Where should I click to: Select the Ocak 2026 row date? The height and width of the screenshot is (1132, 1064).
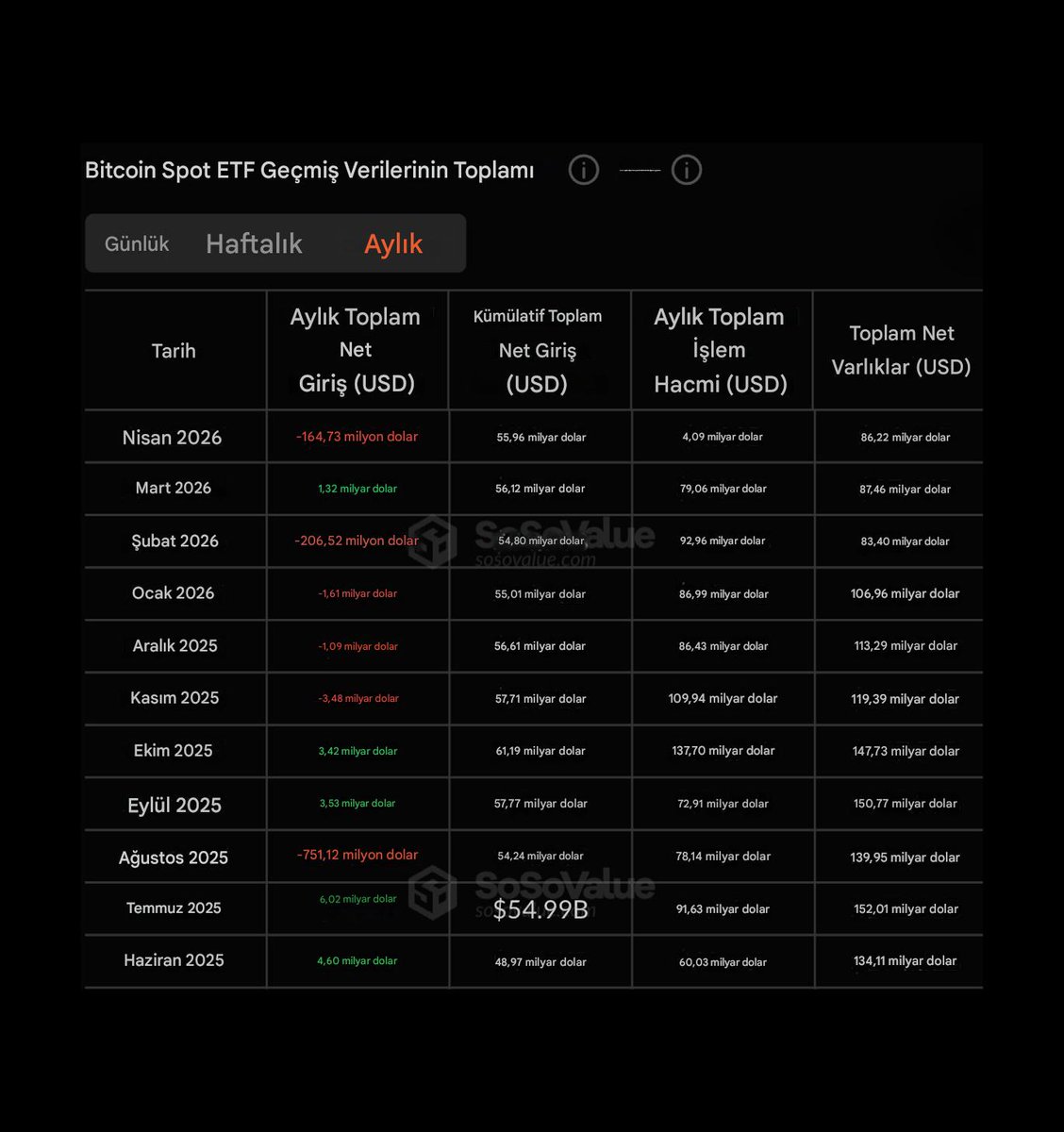coord(173,592)
